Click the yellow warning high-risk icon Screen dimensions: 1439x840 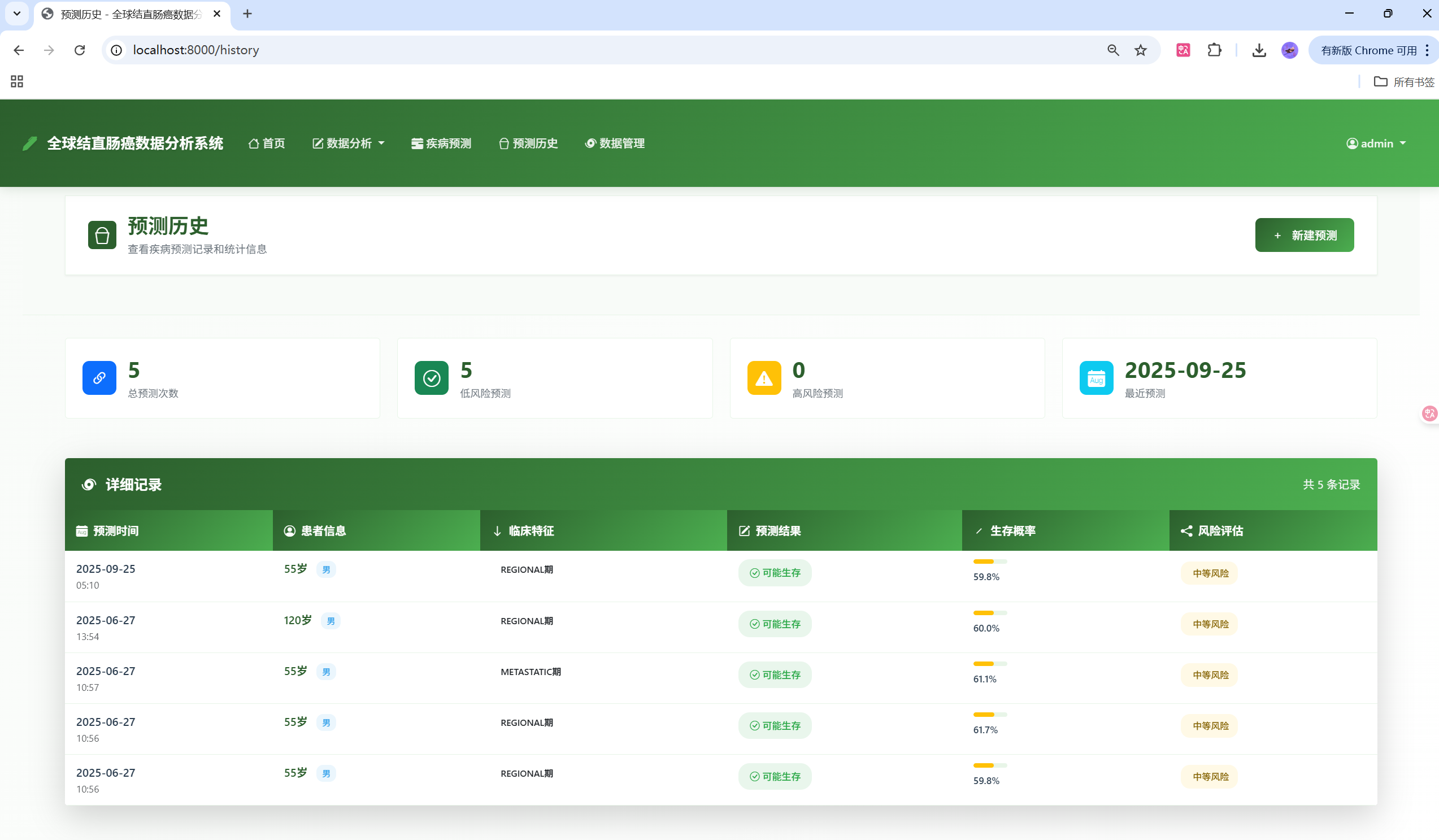pos(763,377)
